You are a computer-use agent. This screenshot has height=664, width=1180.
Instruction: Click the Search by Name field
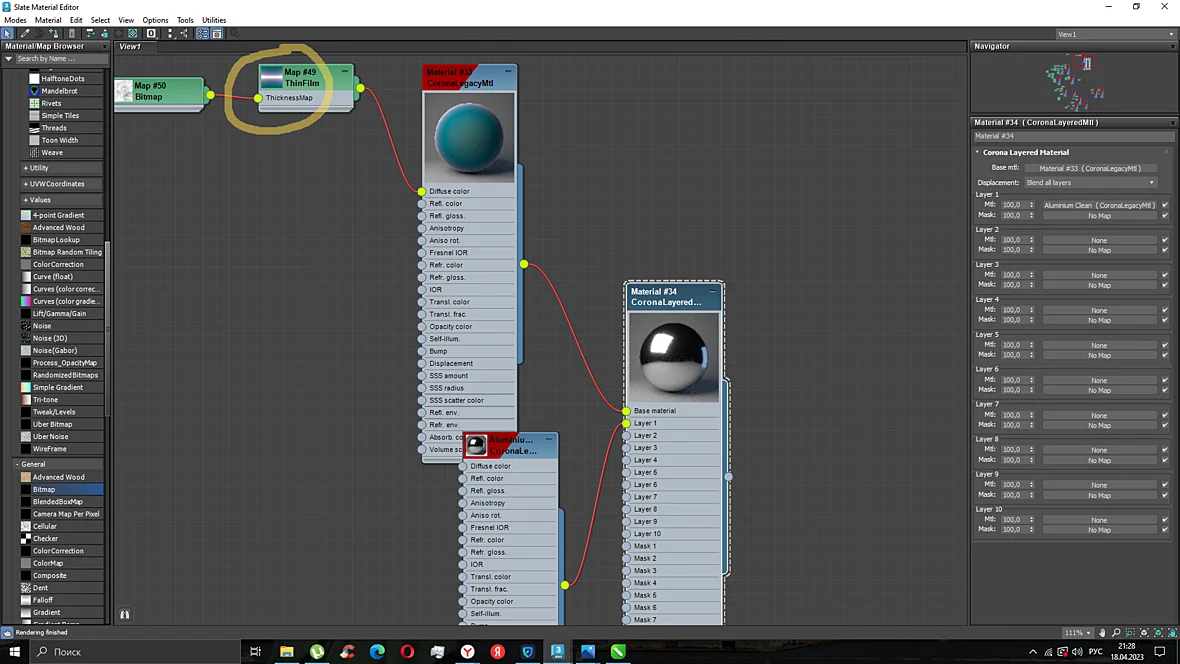click(x=56, y=59)
